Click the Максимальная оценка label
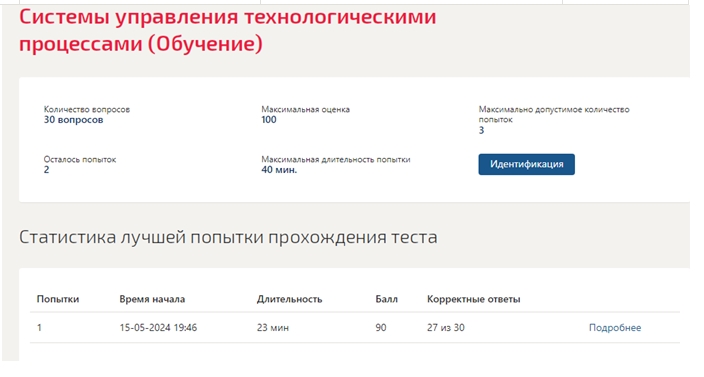The image size is (704, 377). click(x=305, y=109)
